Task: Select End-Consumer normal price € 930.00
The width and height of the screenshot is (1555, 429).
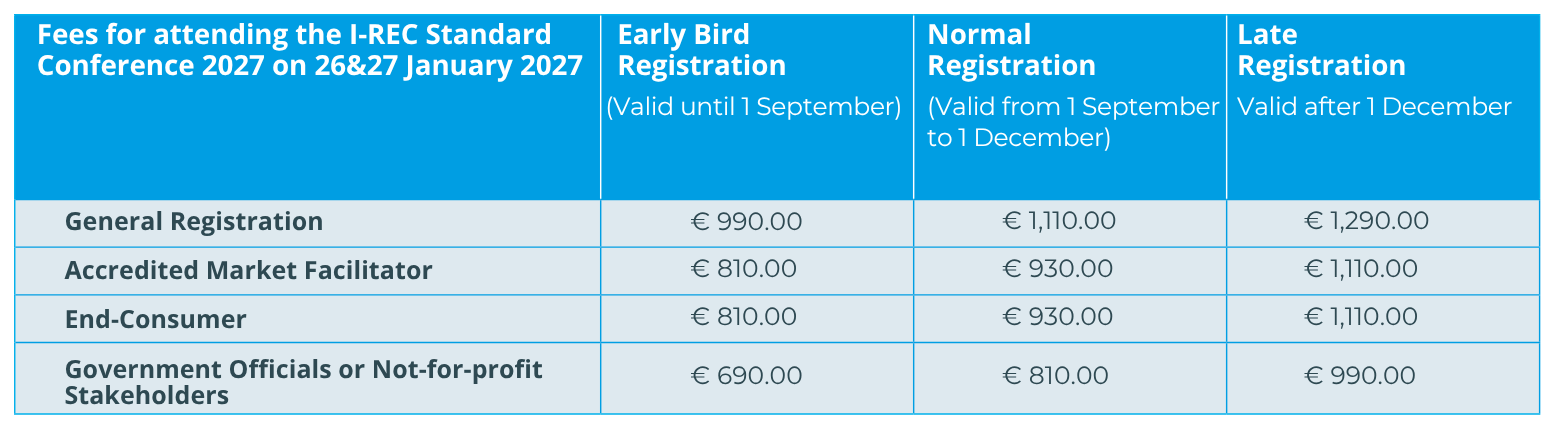Action: (1057, 317)
